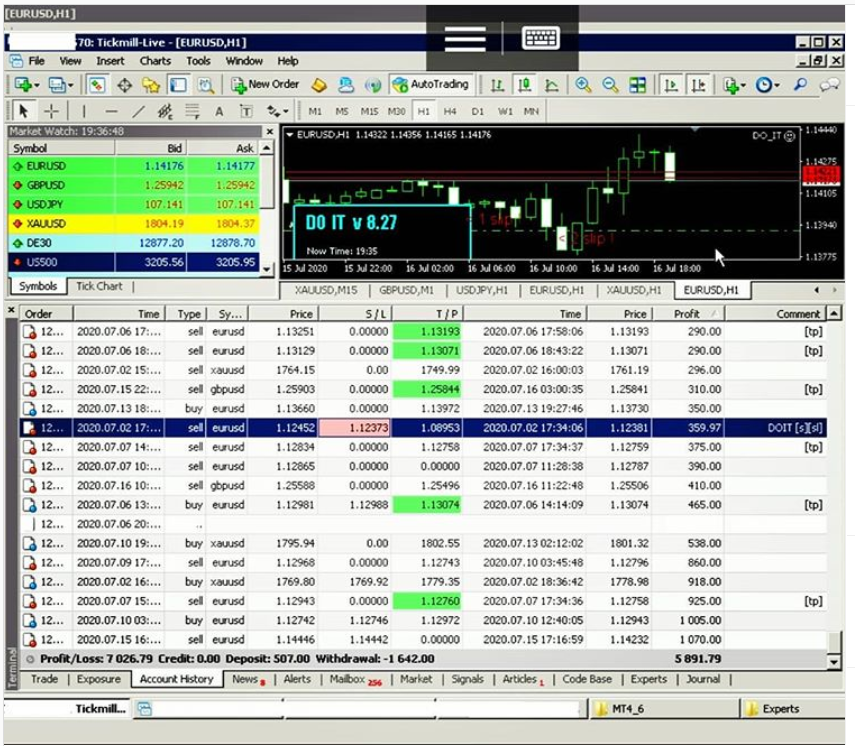This screenshot has height=746, width=855.
Task: Select the trendline drawing tool
Action: pos(139,111)
